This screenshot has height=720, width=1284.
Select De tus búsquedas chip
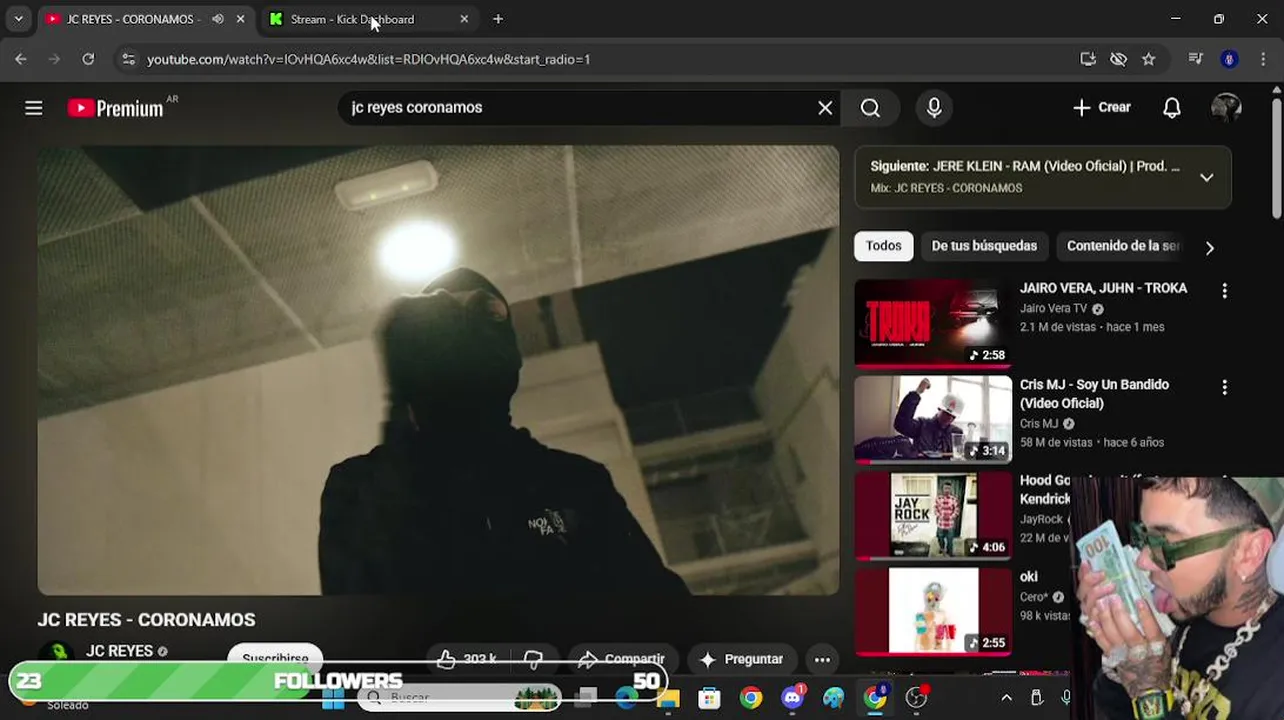tap(984, 246)
